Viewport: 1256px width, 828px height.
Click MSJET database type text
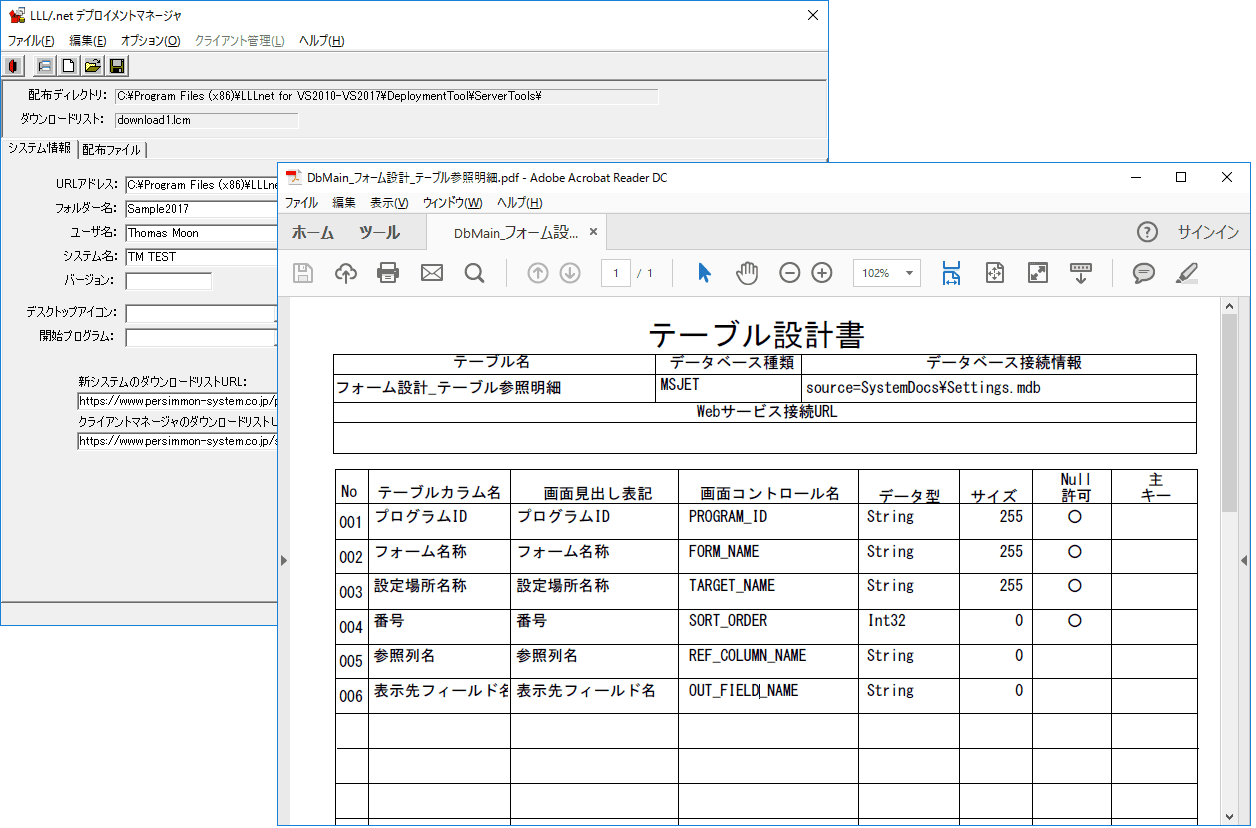pos(679,384)
